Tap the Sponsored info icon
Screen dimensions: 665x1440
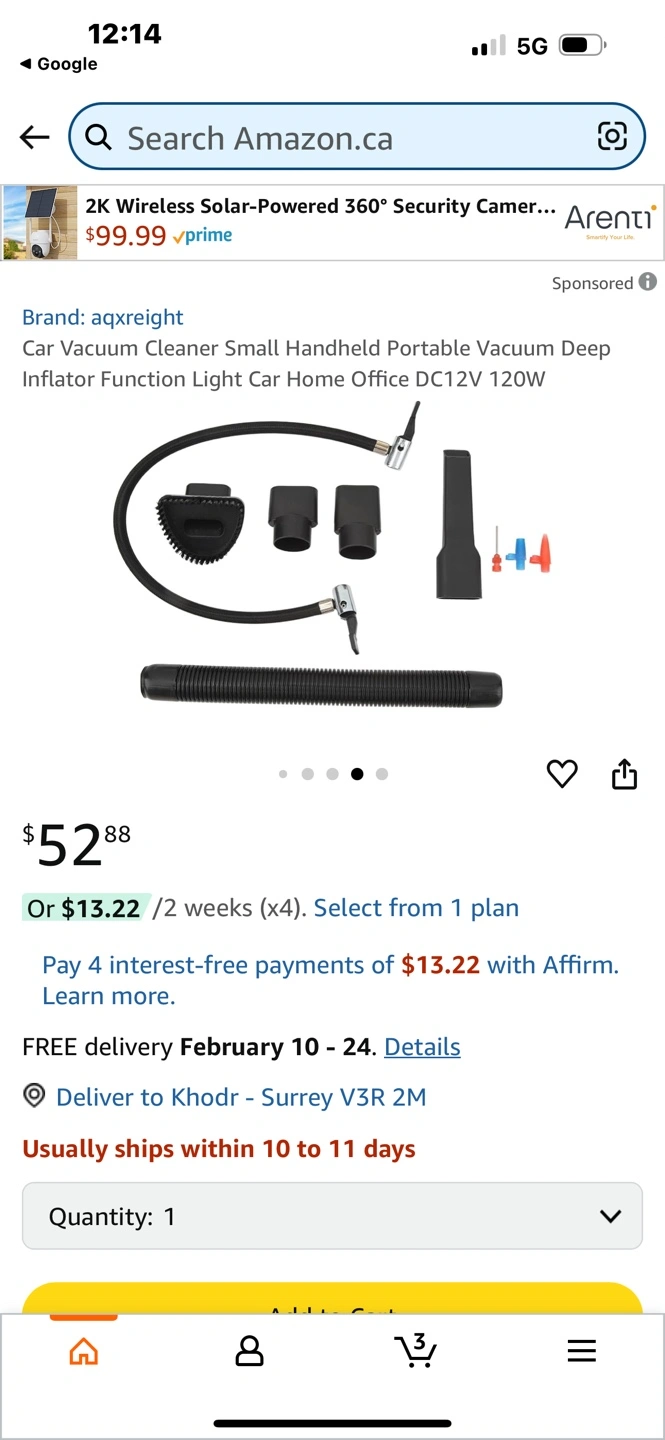click(x=648, y=282)
